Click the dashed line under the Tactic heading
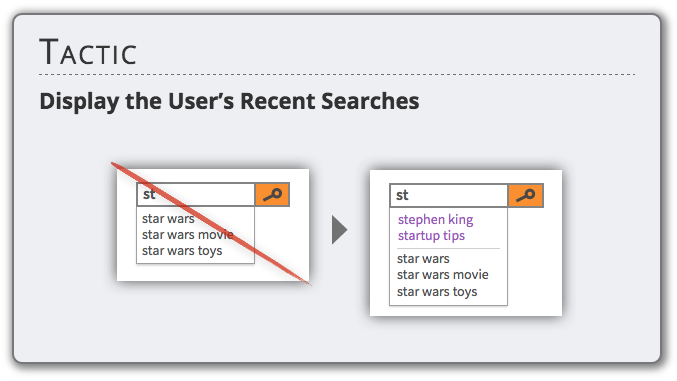This screenshot has height=381, width=677. 337,75
